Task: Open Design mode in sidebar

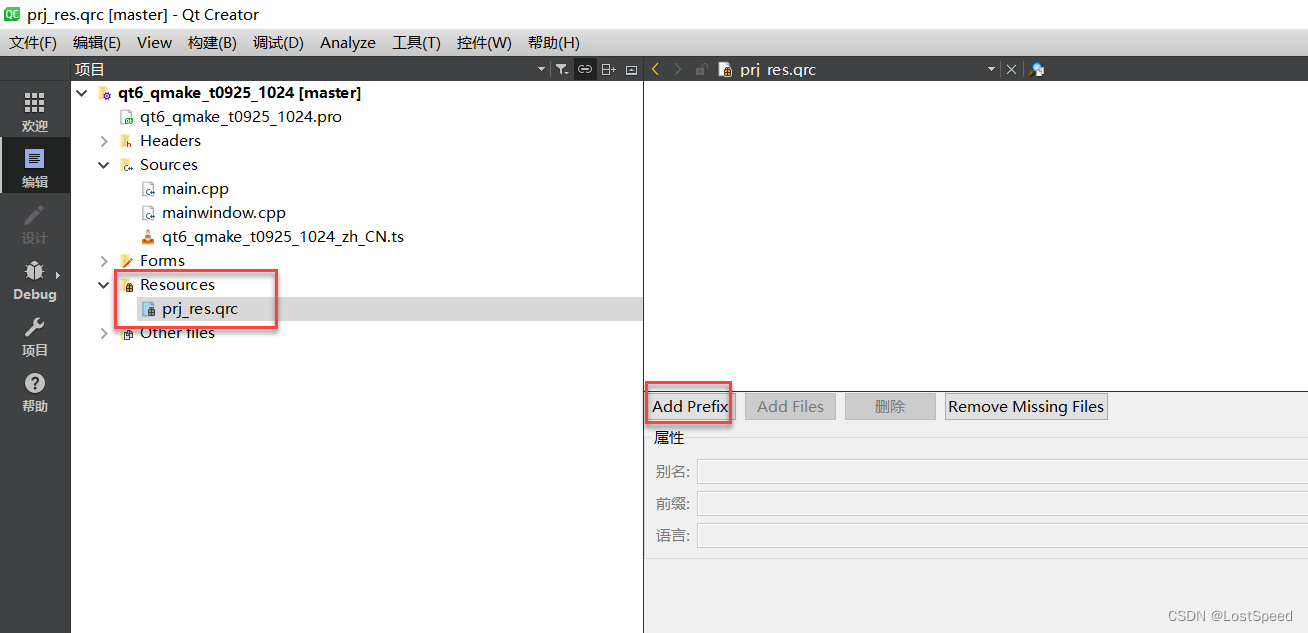Action: click(x=35, y=224)
